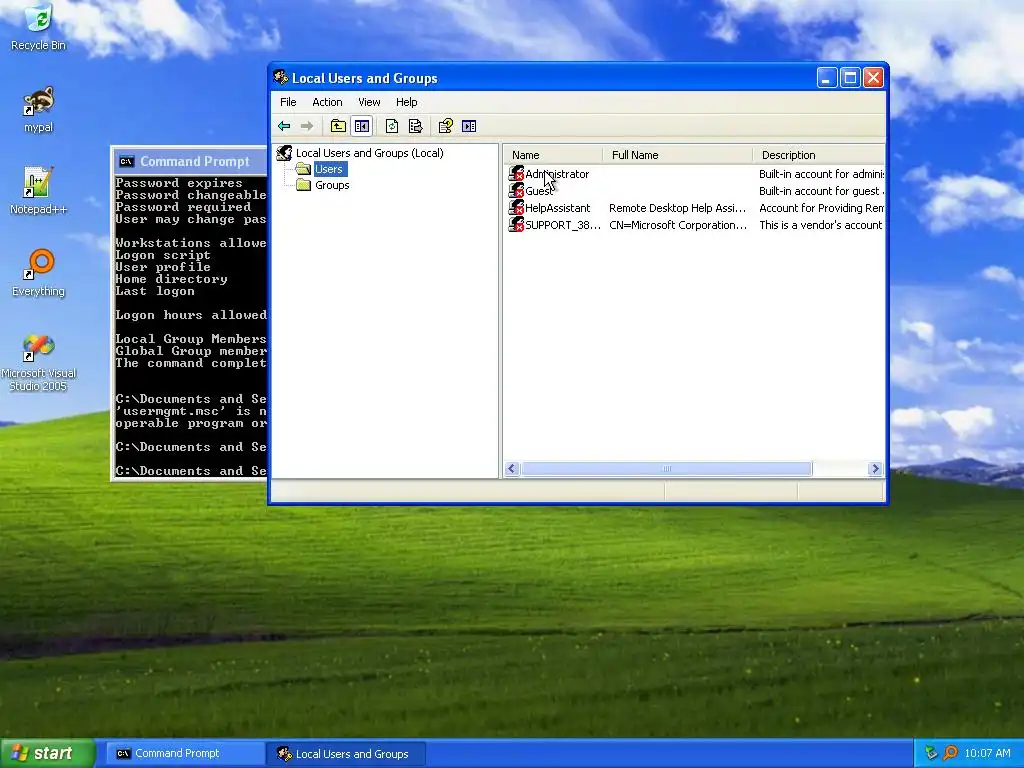Open the File menu

click(288, 102)
